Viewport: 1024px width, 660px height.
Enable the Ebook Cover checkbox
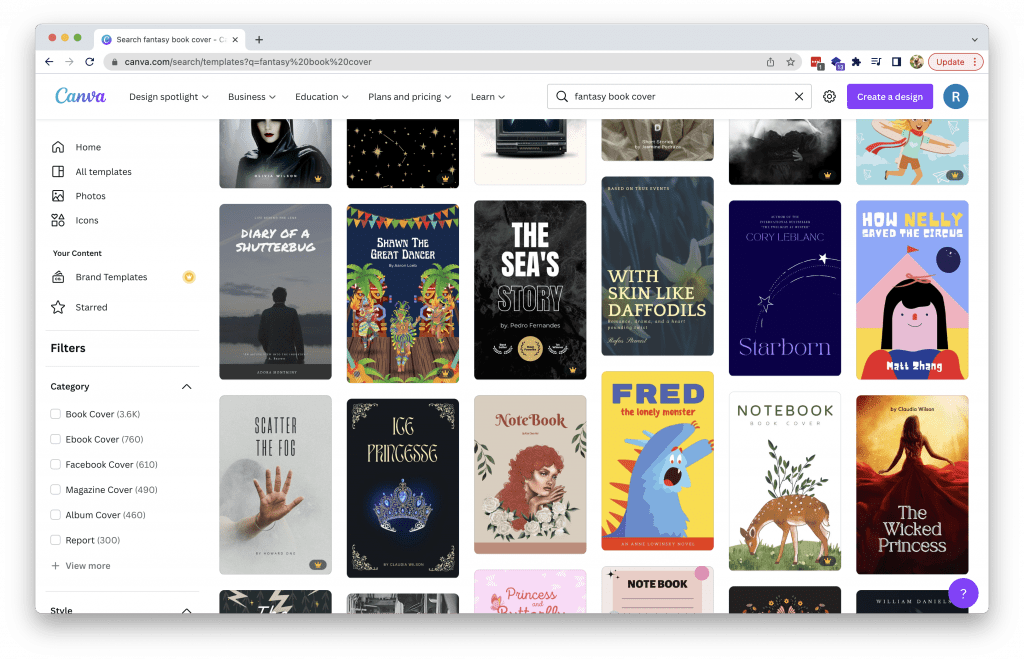coord(56,439)
